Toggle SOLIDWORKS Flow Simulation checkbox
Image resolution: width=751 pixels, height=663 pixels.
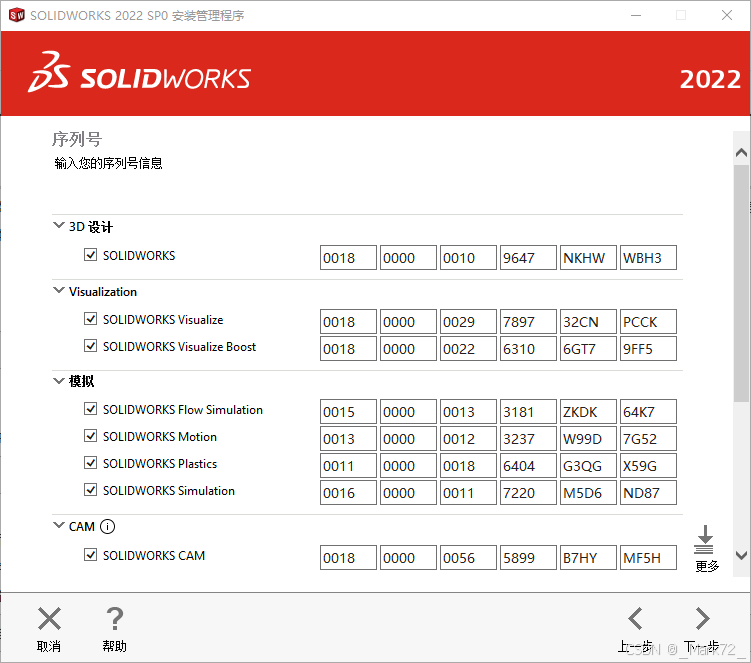coord(91,409)
